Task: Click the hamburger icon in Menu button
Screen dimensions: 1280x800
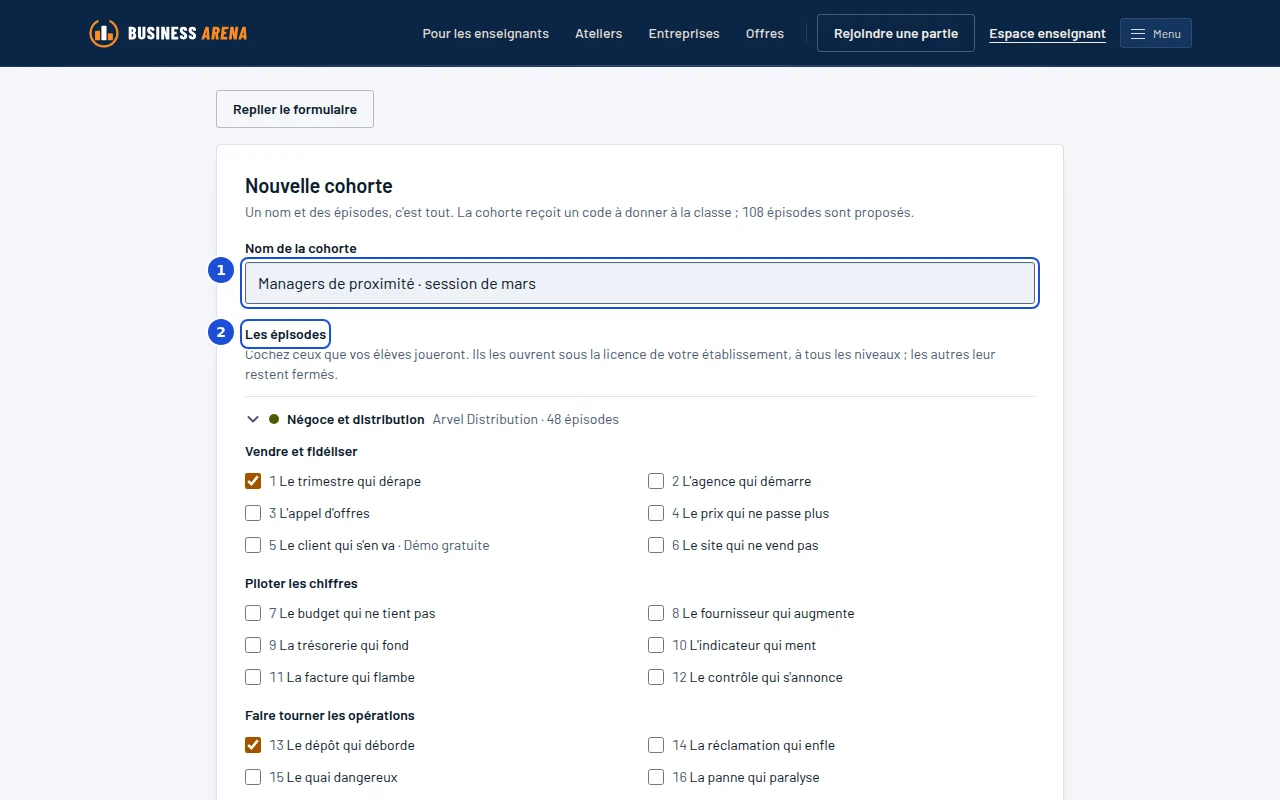Action: tap(1138, 34)
